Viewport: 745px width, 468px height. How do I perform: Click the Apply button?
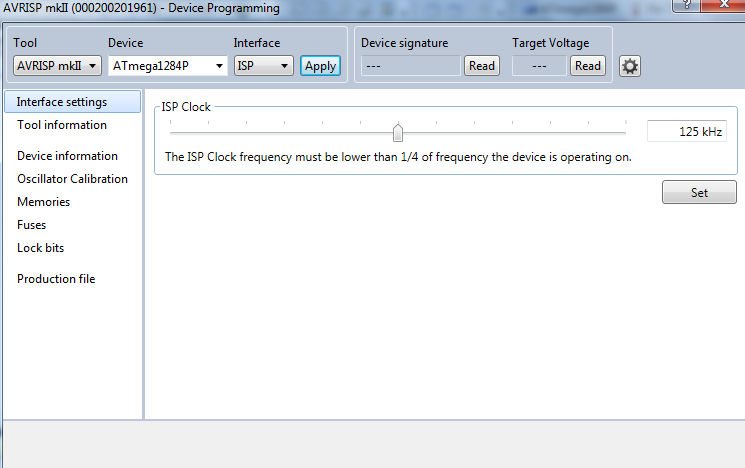pyautogui.click(x=320, y=66)
